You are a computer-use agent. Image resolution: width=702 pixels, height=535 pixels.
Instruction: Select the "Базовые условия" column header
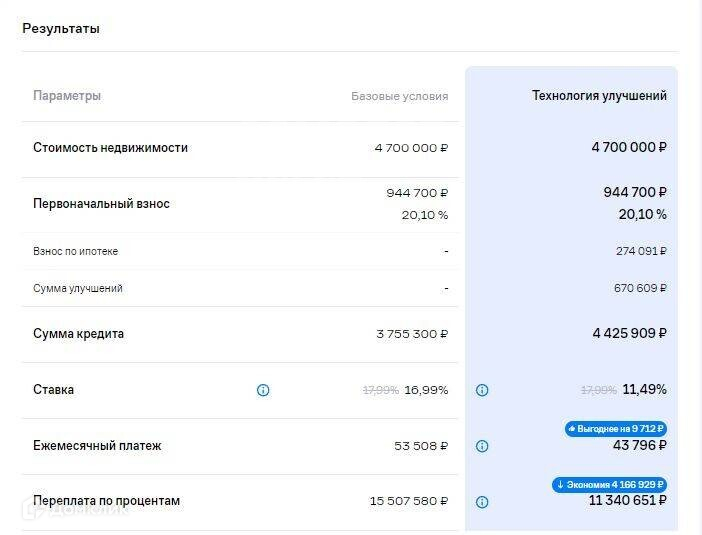click(x=399, y=97)
